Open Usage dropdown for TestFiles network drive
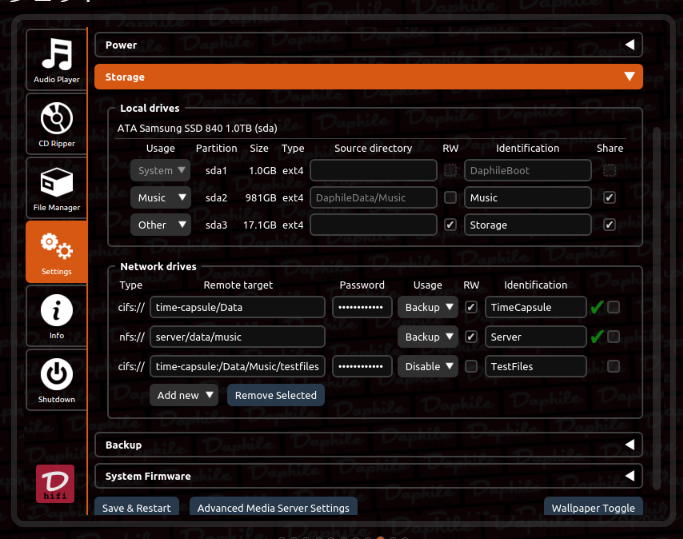The width and height of the screenshot is (683, 539). tap(428, 366)
